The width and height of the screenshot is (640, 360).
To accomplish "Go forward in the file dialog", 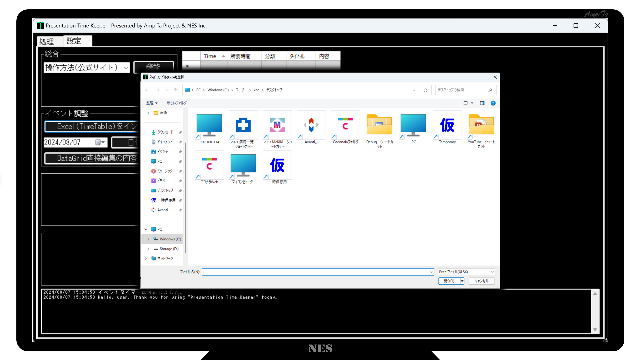I will (157, 90).
